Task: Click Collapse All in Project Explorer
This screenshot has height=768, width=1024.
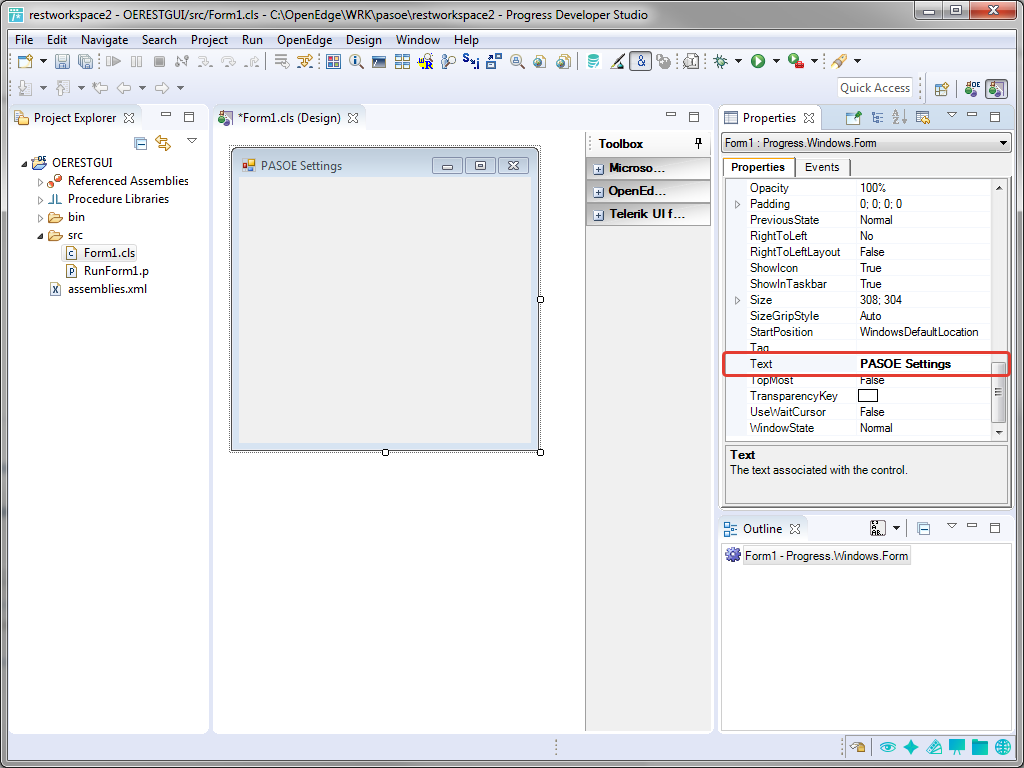Action: point(140,143)
